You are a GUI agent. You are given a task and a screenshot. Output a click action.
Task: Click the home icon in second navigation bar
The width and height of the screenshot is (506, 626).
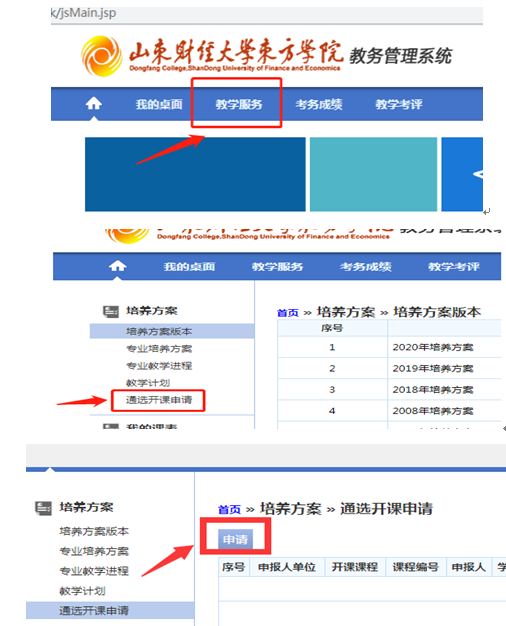click(x=117, y=266)
